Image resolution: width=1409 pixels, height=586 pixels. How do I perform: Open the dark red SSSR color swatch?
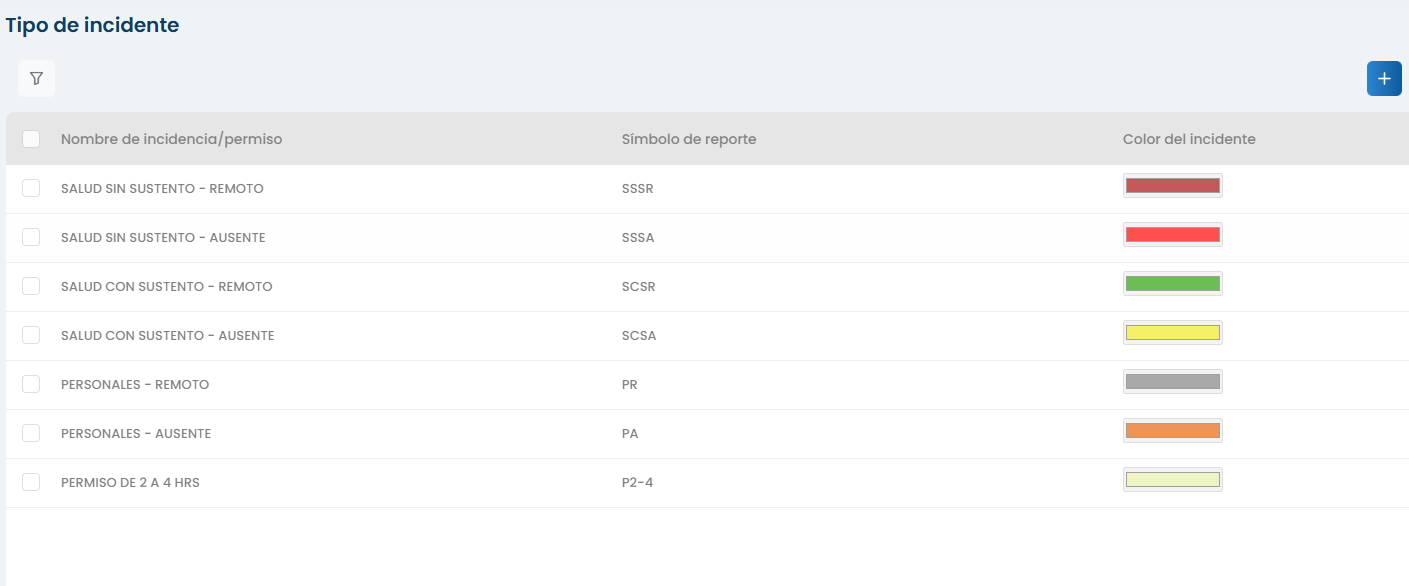click(1172, 185)
